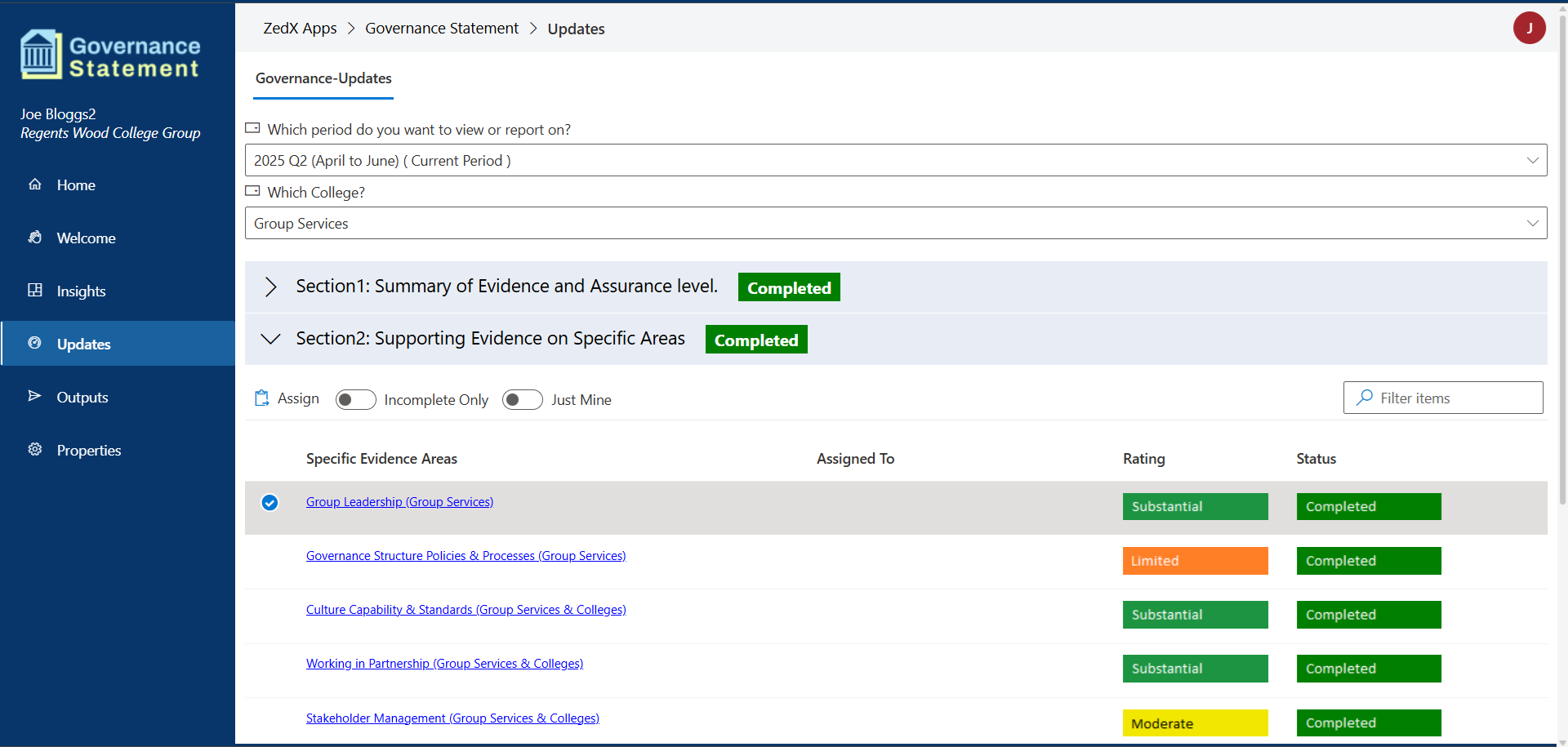Image resolution: width=1568 pixels, height=747 pixels.
Task: Open Working in Partnership link
Action: (x=444, y=664)
